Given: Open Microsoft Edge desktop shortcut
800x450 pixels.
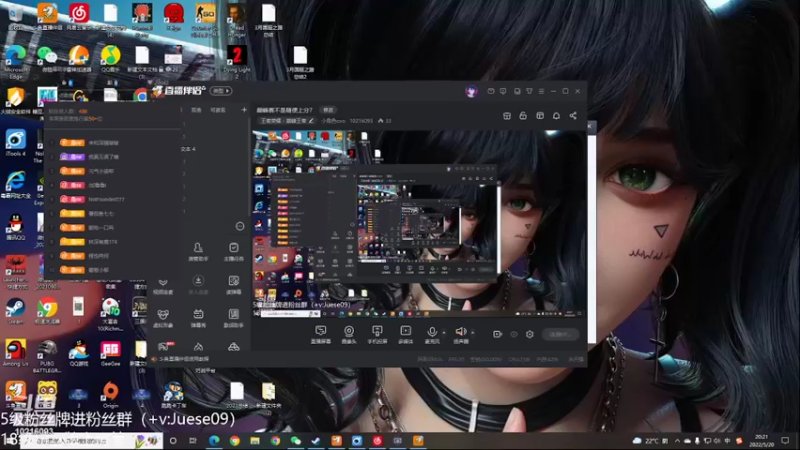Looking at the screenshot, I should click(15, 61).
